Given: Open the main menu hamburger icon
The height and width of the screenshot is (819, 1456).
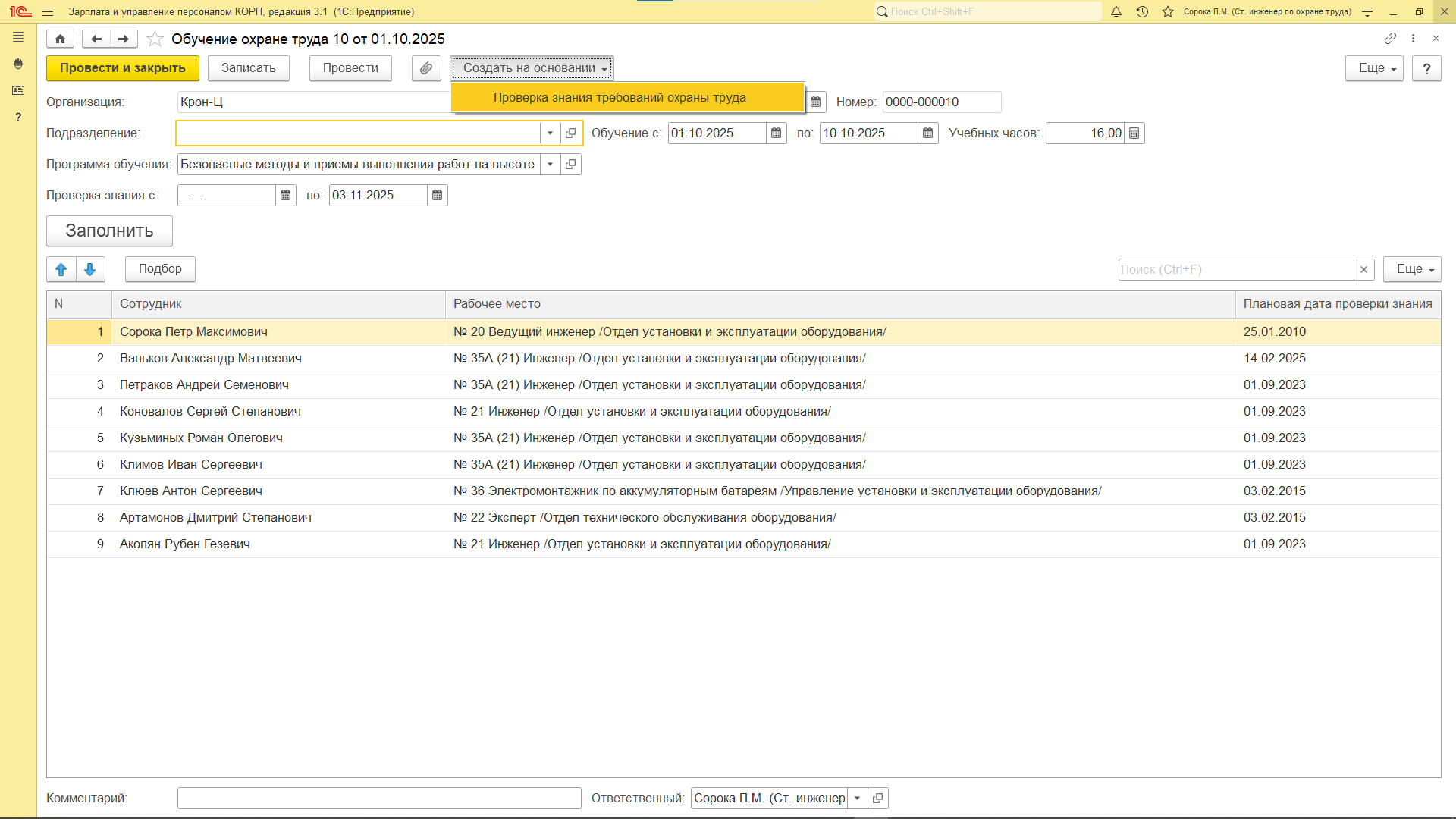Looking at the screenshot, I should (x=48, y=11).
